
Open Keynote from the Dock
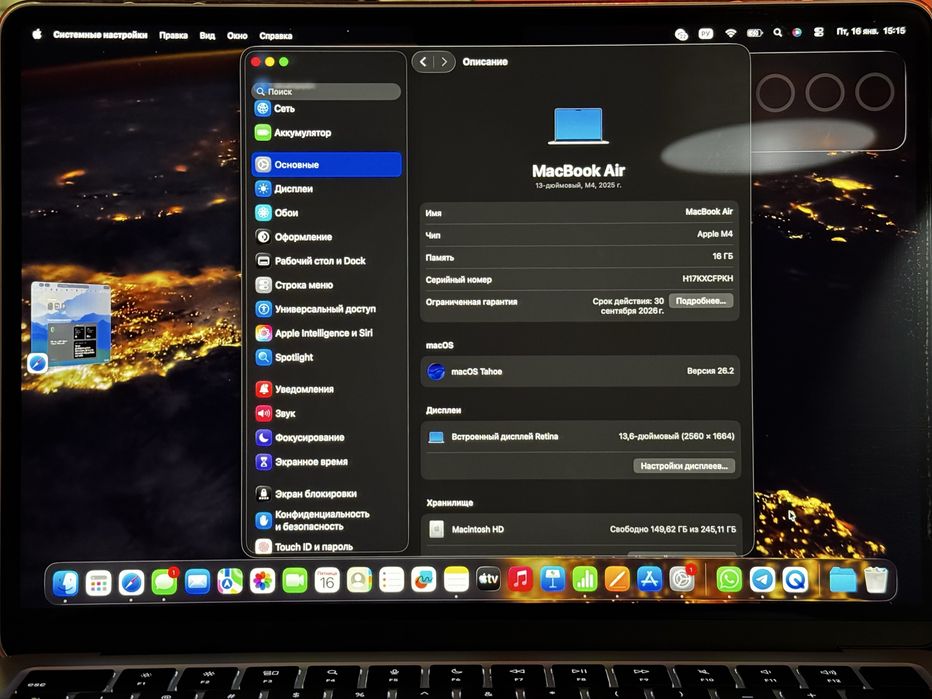tap(552, 579)
